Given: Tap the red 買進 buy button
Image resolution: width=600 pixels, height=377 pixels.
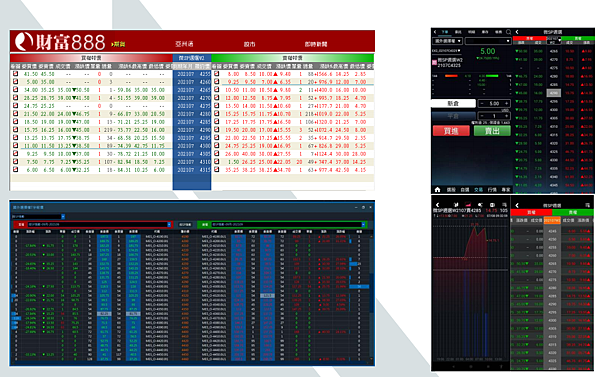Looking at the screenshot, I should pos(451,131).
